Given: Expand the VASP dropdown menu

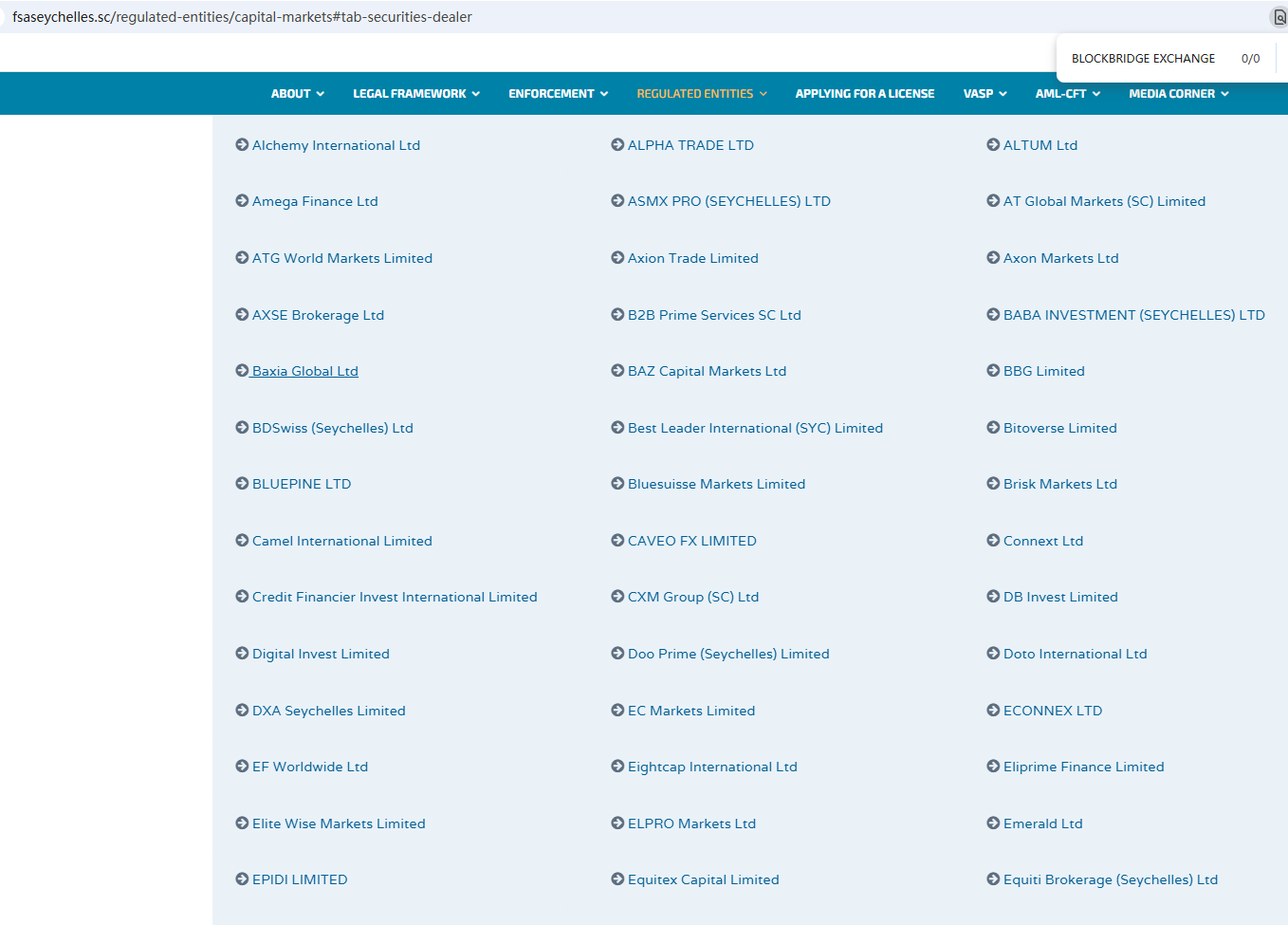Looking at the screenshot, I should pos(985,94).
